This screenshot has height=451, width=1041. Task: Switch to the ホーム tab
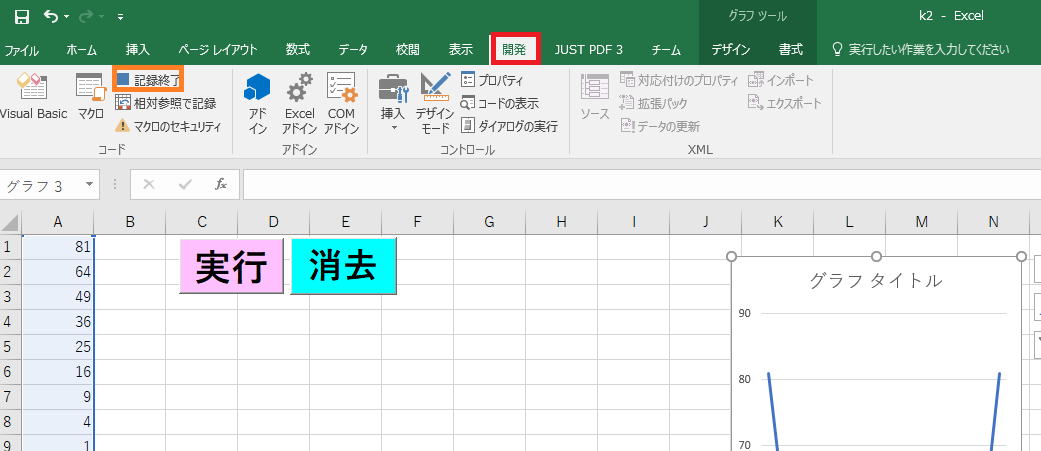(82, 50)
